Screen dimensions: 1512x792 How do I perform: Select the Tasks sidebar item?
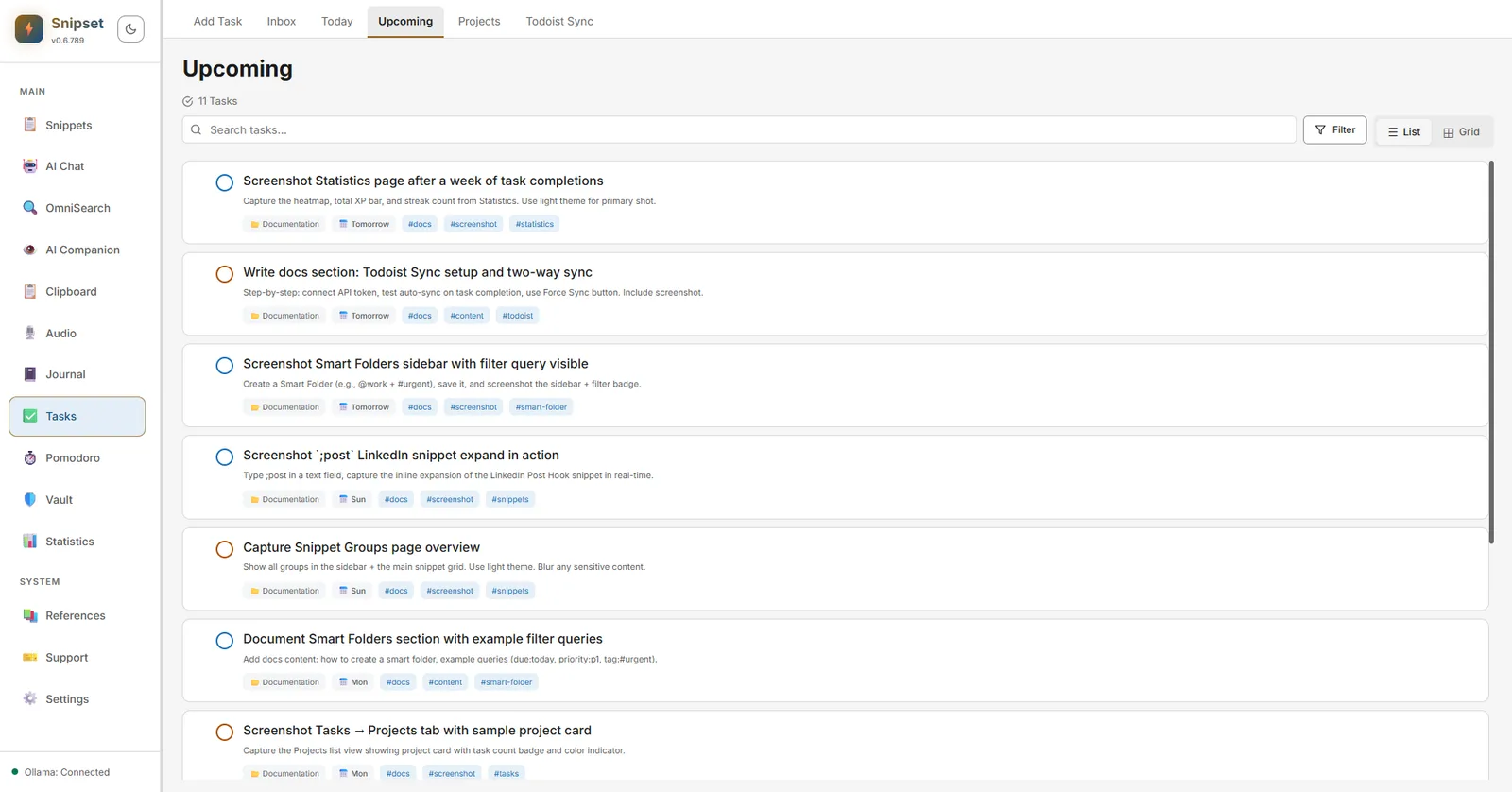click(77, 416)
